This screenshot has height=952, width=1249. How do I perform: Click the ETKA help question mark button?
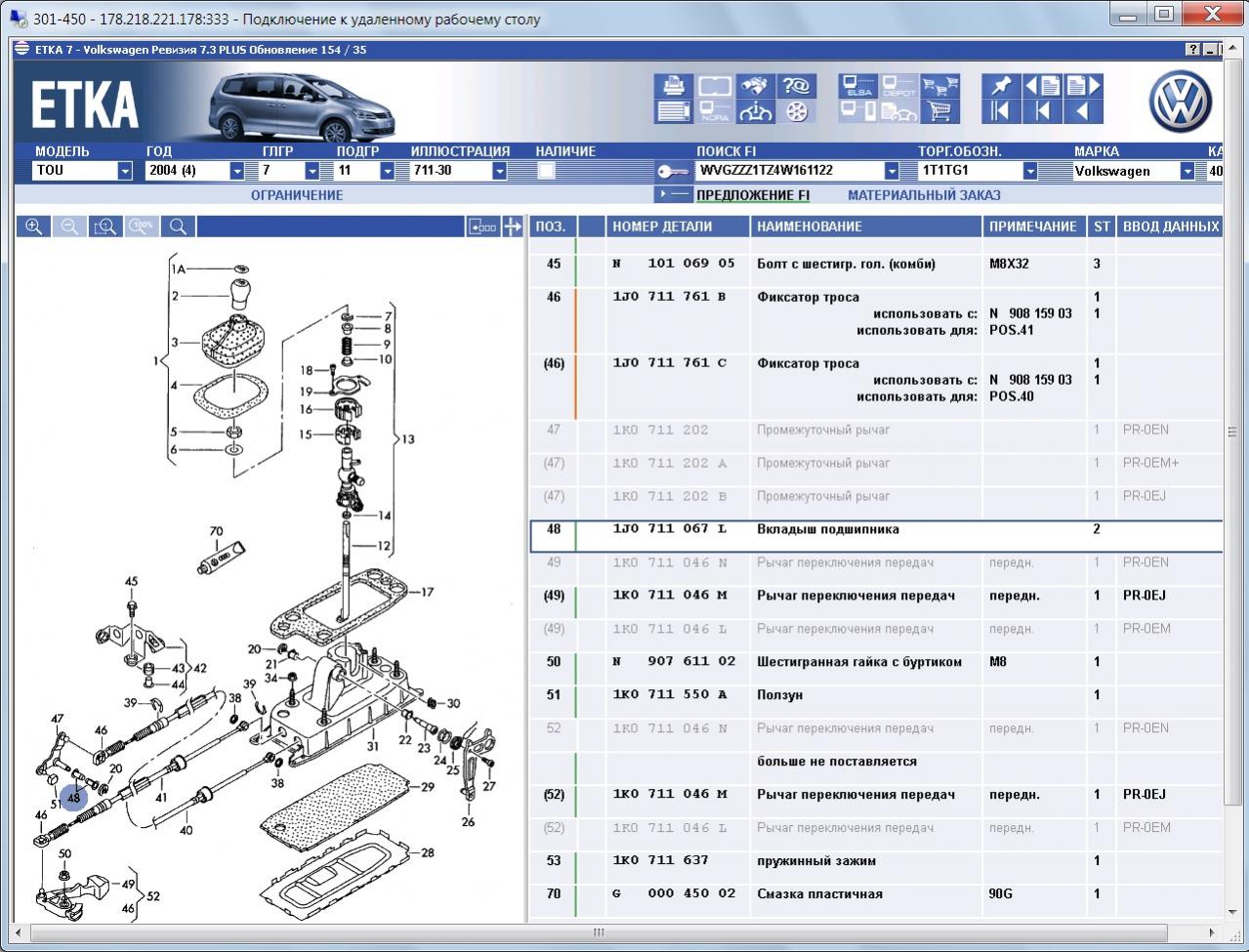[1193, 50]
